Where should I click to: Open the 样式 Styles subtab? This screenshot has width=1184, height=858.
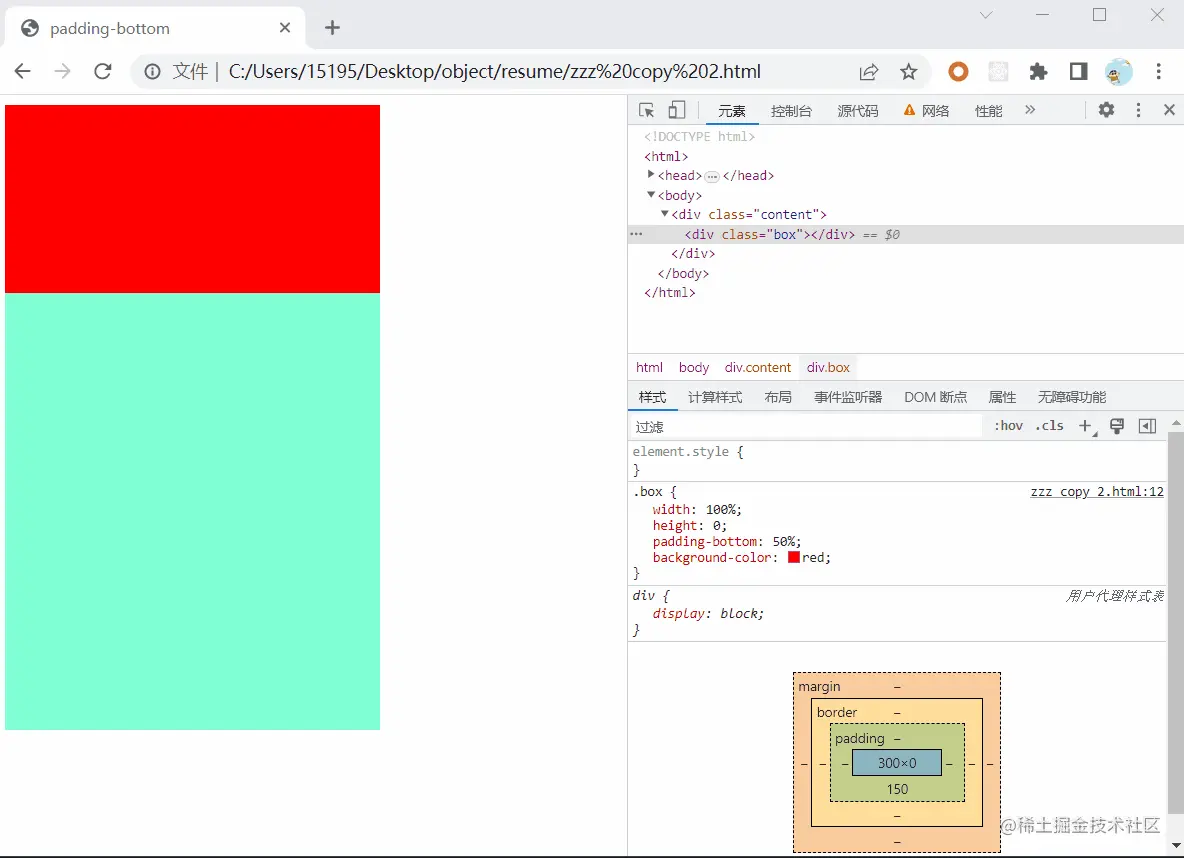pyautogui.click(x=652, y=397)
